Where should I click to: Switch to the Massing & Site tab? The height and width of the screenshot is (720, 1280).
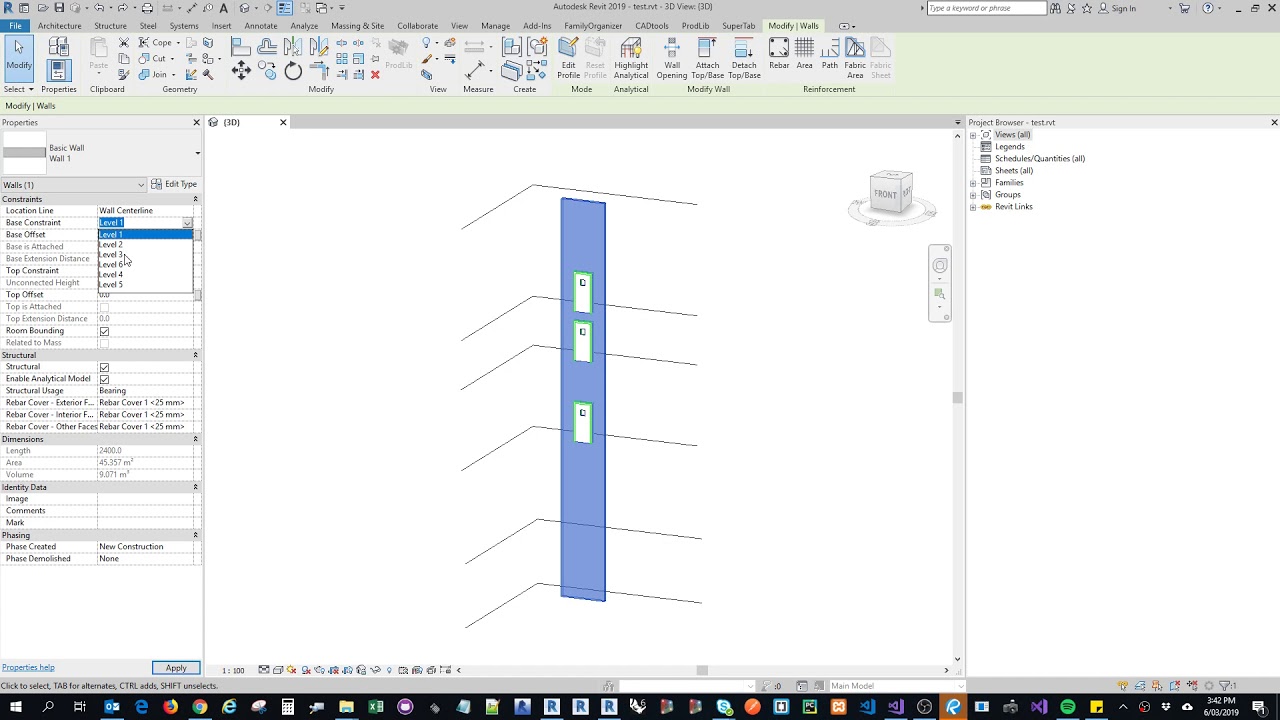pyautogui.click(x=357, y=26)
